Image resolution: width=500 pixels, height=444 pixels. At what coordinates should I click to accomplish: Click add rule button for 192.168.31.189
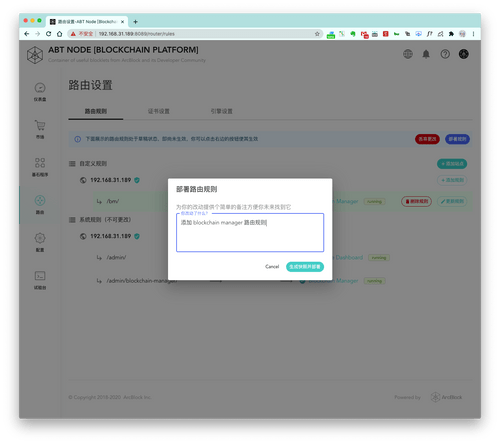point(452,180)
